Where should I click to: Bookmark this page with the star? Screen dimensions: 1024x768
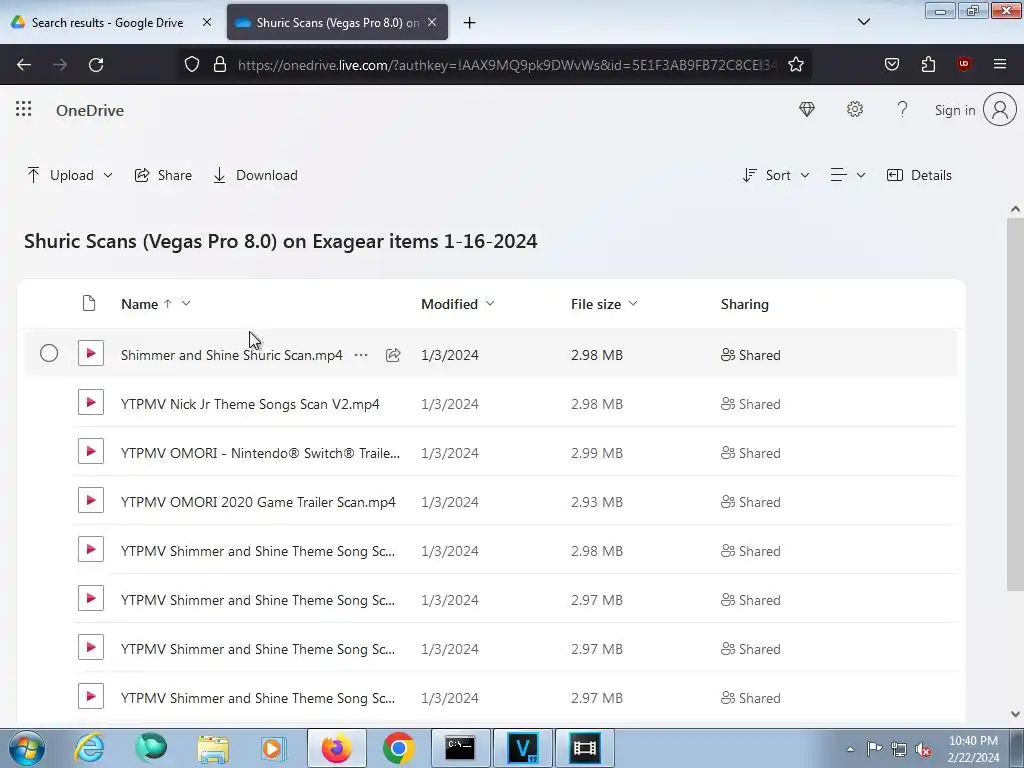[x=795, y=65]
